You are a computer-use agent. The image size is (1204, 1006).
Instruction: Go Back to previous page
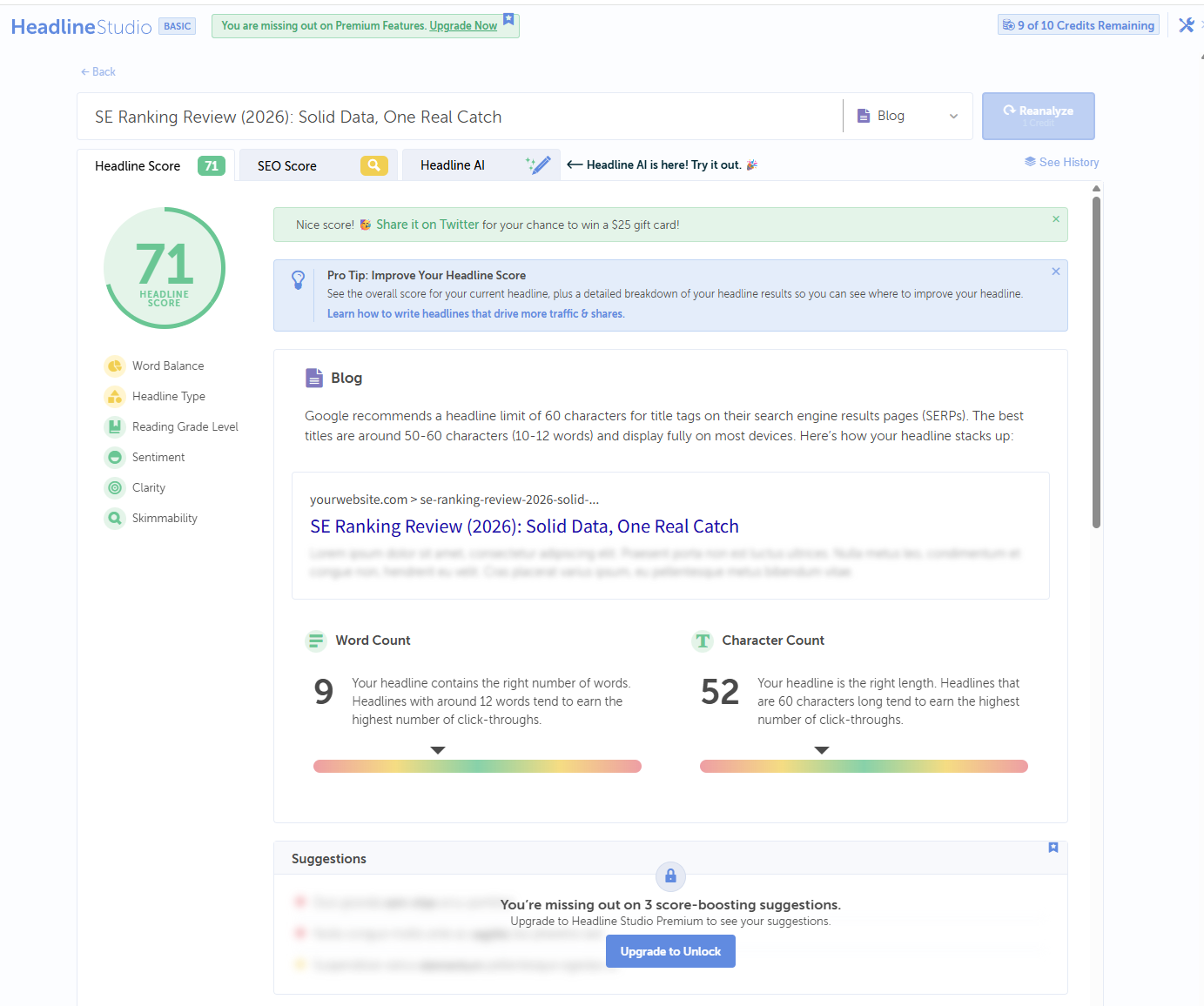(x=98, y=72)
